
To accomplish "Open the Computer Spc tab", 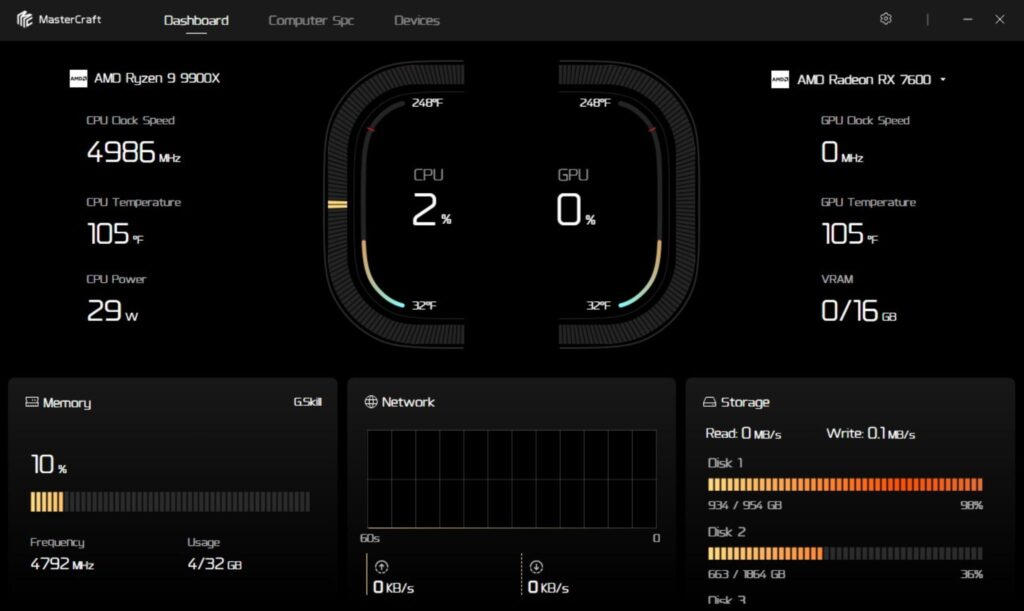I will click(x=311, y=20).
